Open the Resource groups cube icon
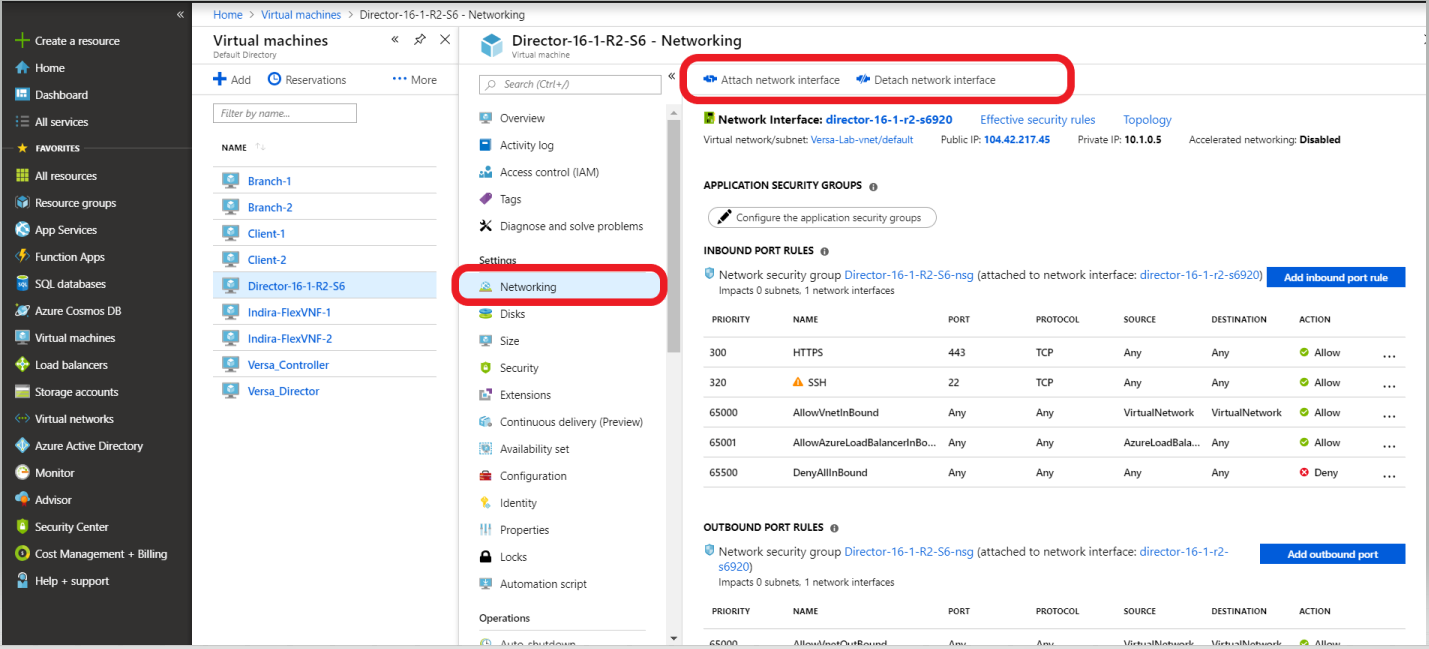Screen dimensions: 1429x649 [x=22, y=203]
